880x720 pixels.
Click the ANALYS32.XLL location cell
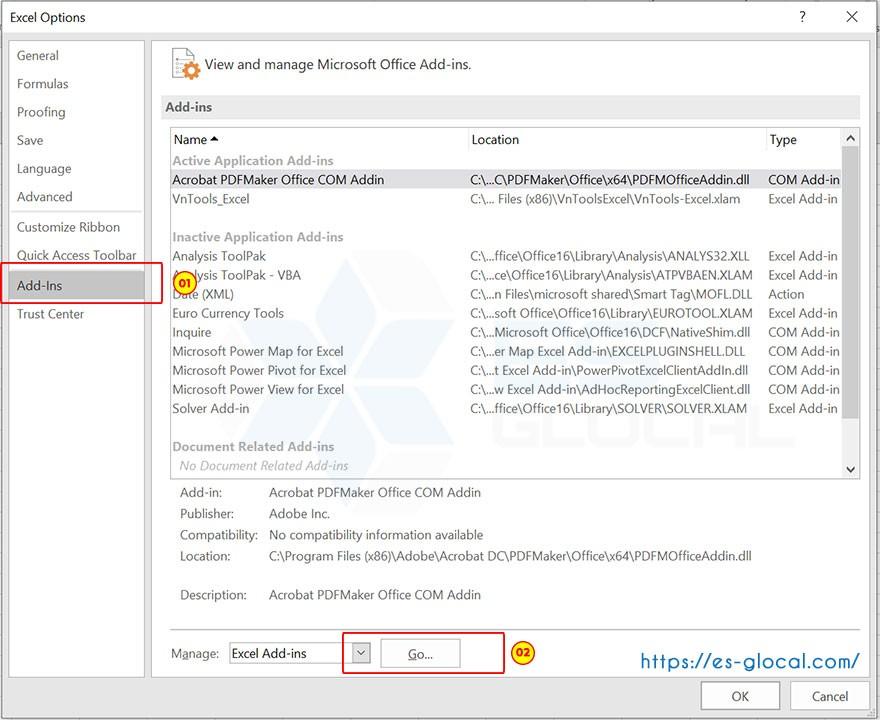click(609, 256)
